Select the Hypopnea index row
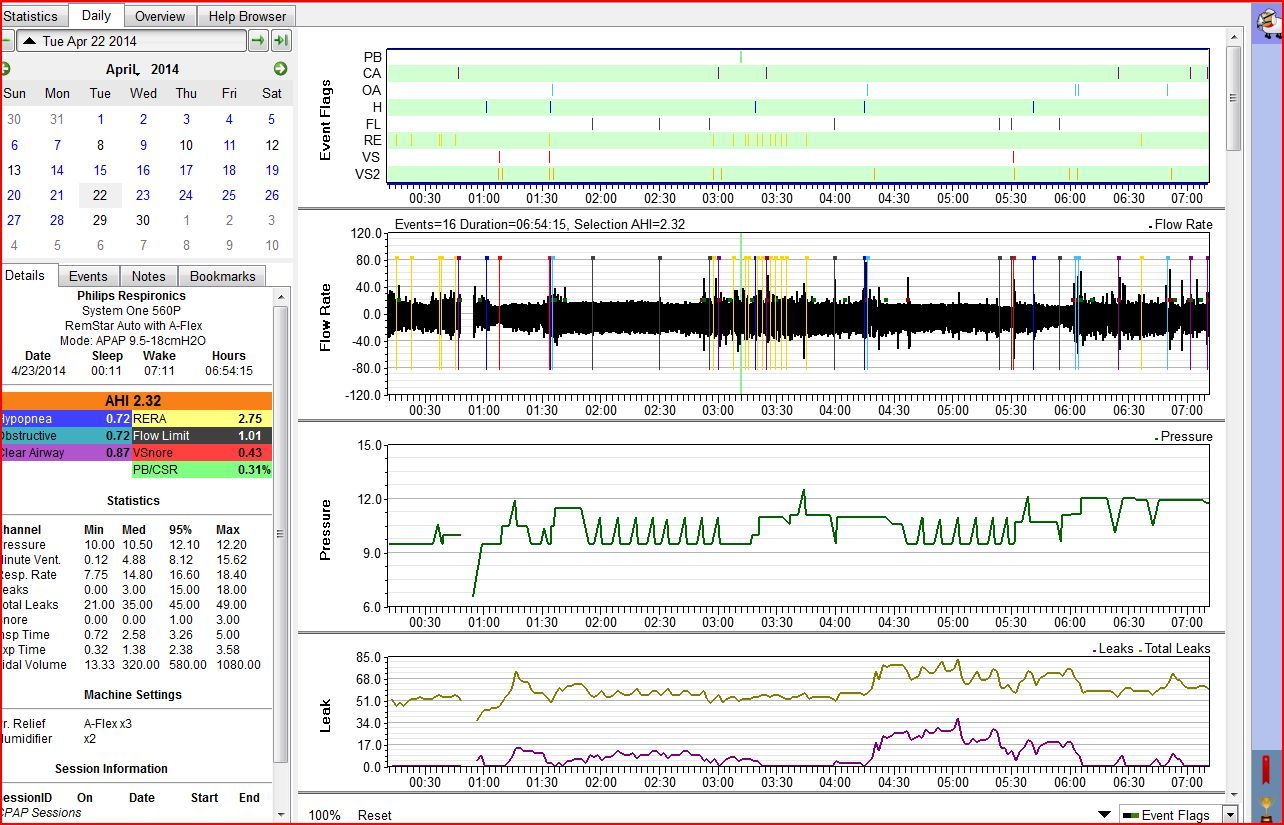The height and width of the screenshot is (825, 1284). coord(66,419)
